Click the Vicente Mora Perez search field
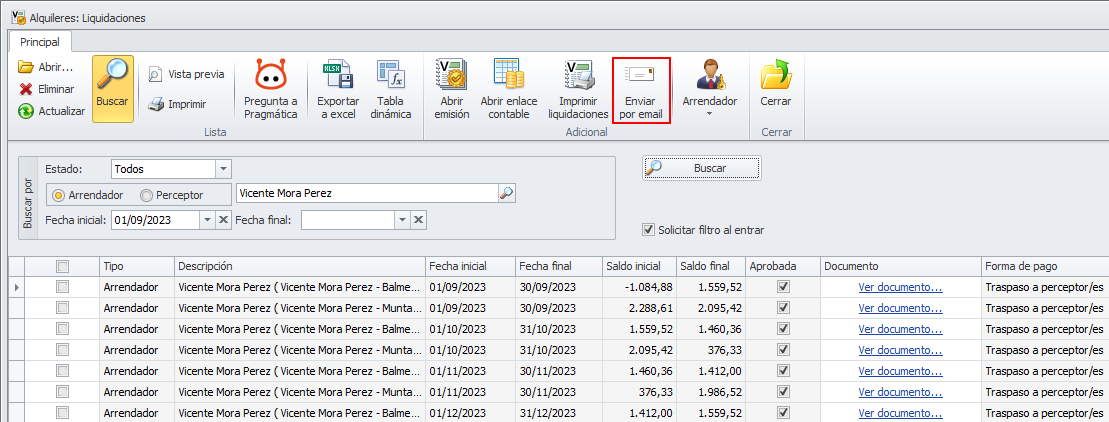The width and height of the screenshot is (1109, 422). (365, 194)
